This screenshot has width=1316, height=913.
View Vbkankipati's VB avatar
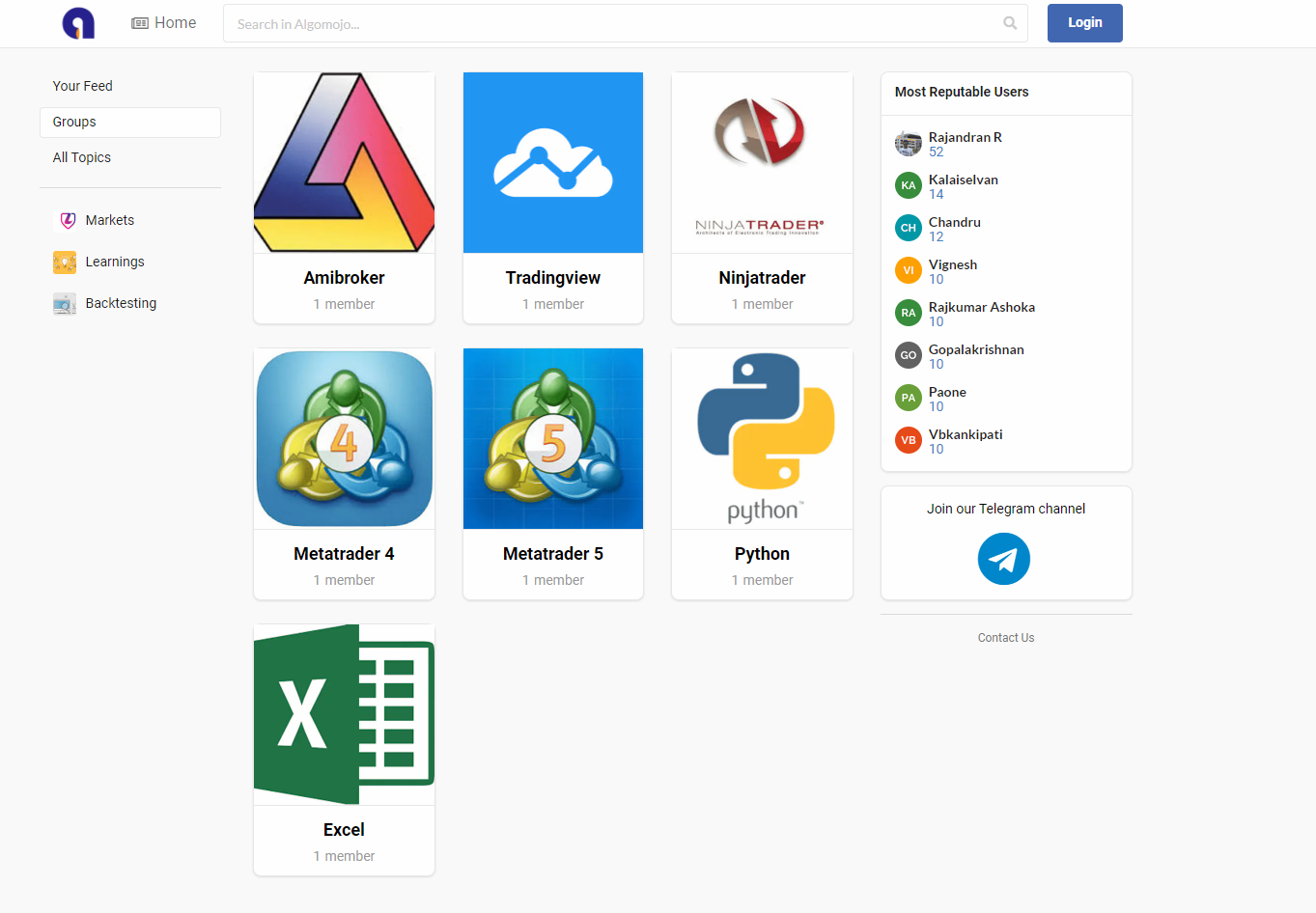coord(909,440)
